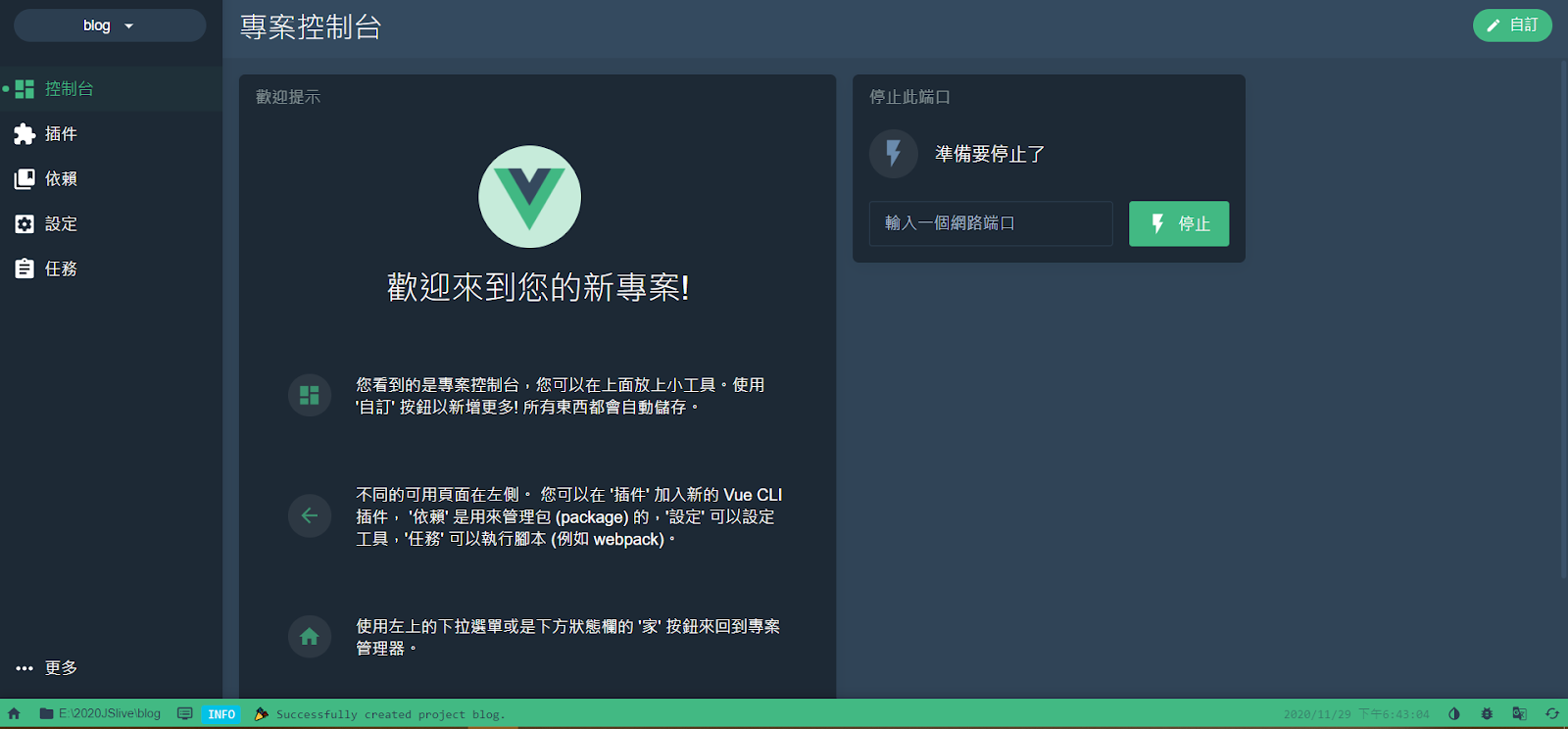Click the INFO log badge
1568x729 pixels.
pyautogui.click(x=221, y=714)
